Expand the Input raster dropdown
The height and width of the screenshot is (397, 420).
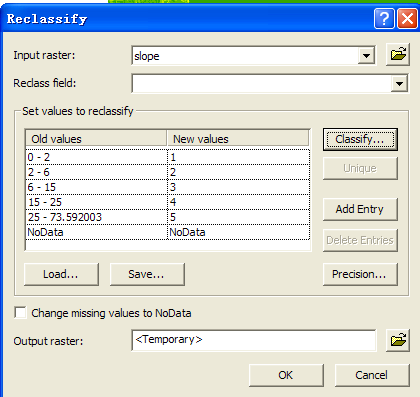366,55
